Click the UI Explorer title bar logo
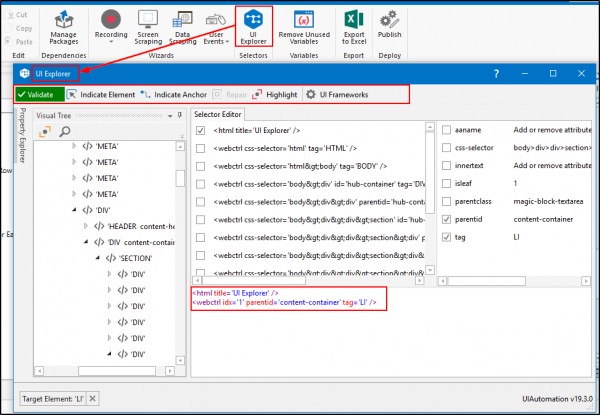This screenshot has width=600, height=415. coord(24,73)
